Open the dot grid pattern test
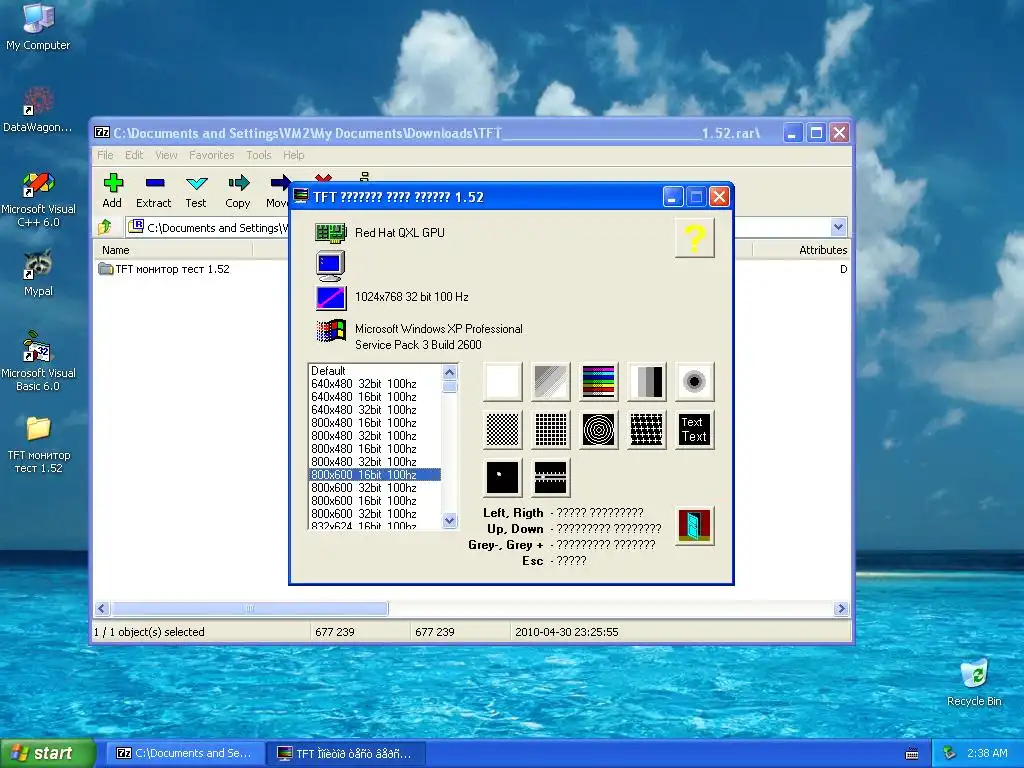Screen dimensions: 1024x768 pos(551,430)
